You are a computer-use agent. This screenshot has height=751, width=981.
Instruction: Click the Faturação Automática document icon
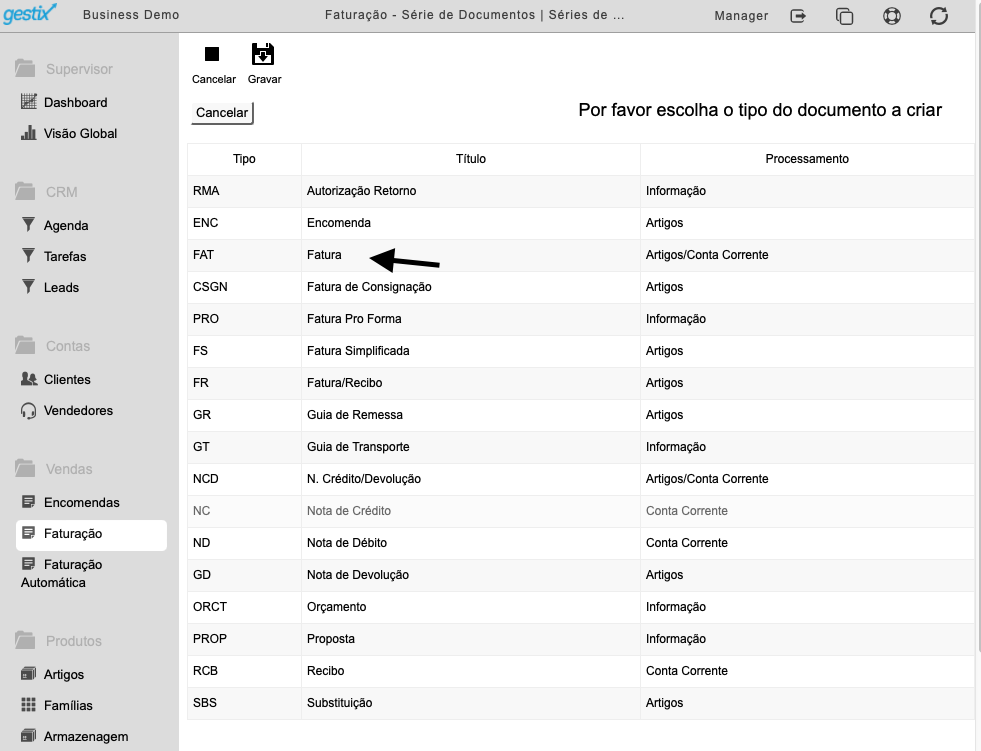[28, 563]
